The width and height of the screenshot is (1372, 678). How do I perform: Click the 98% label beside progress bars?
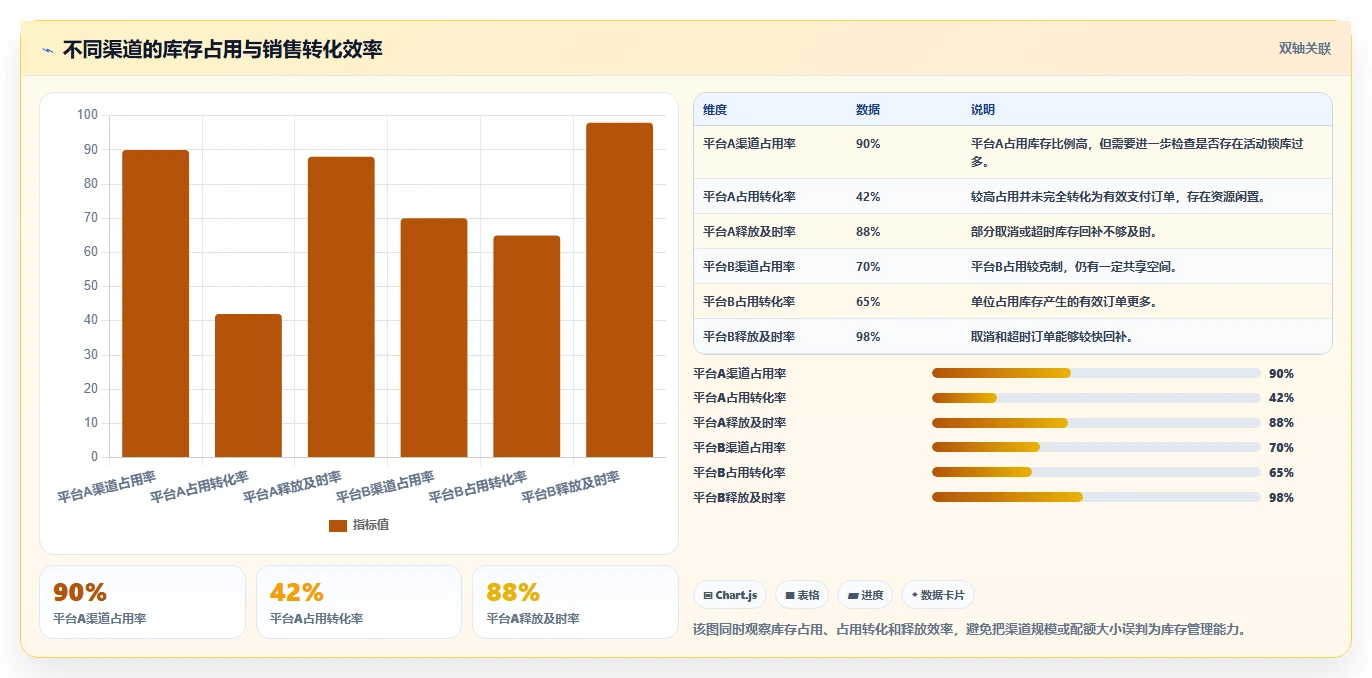(x=1281, y=498)
